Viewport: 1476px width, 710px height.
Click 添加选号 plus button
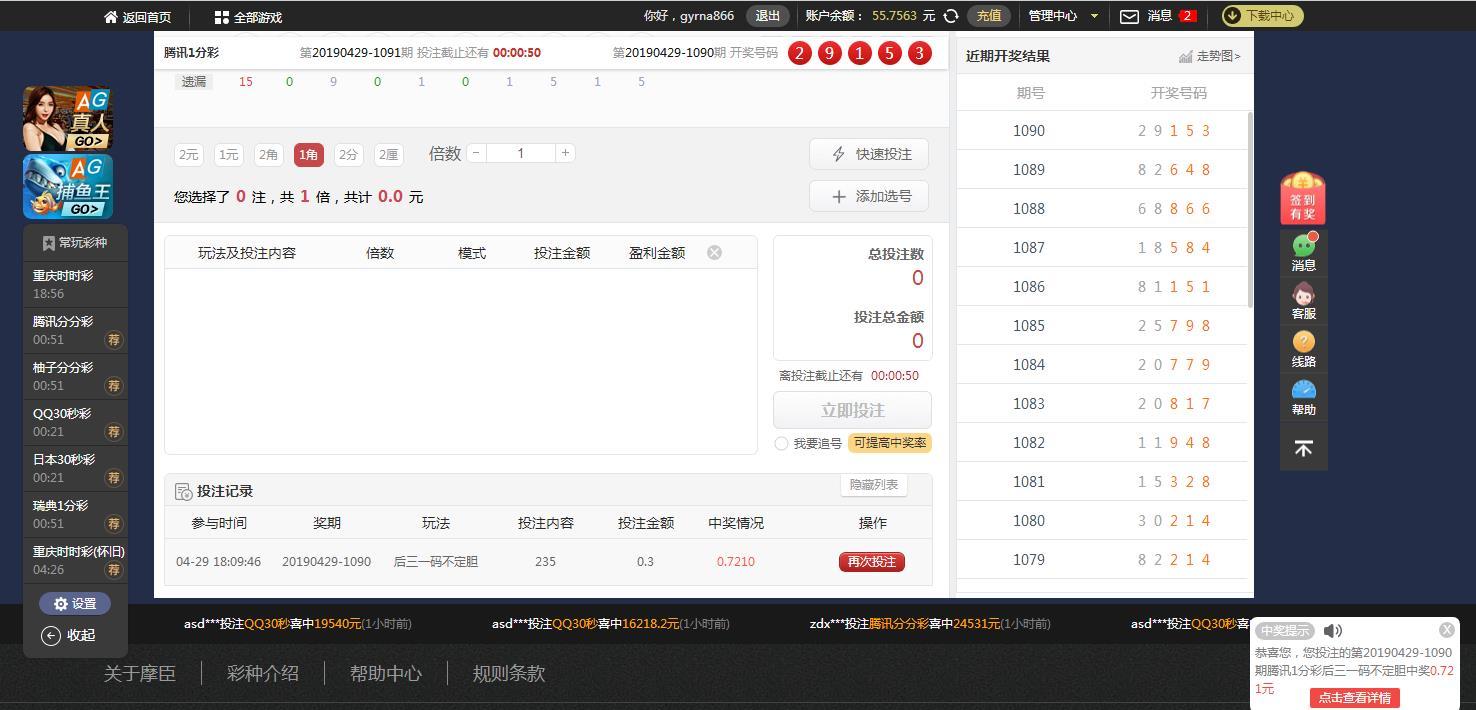point(868,196)
